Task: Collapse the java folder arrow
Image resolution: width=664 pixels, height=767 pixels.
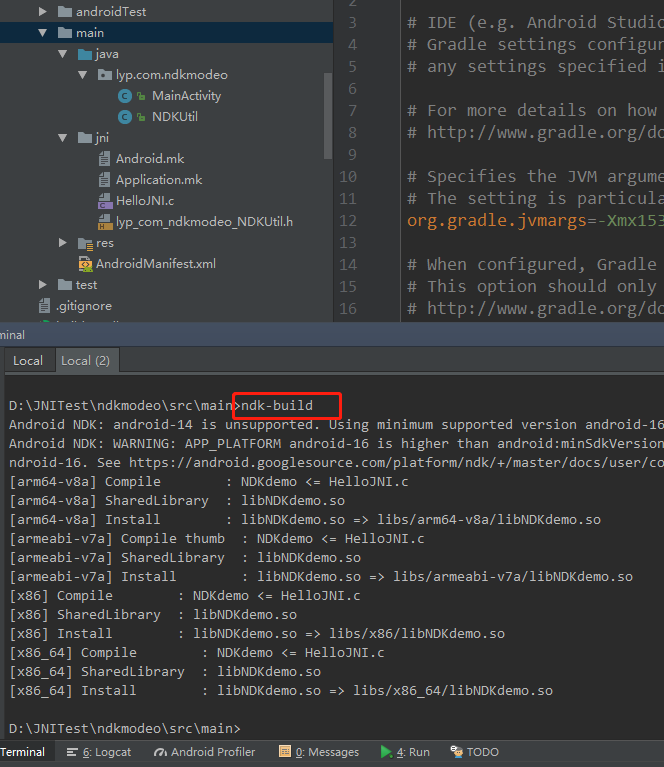Action: 63,54
